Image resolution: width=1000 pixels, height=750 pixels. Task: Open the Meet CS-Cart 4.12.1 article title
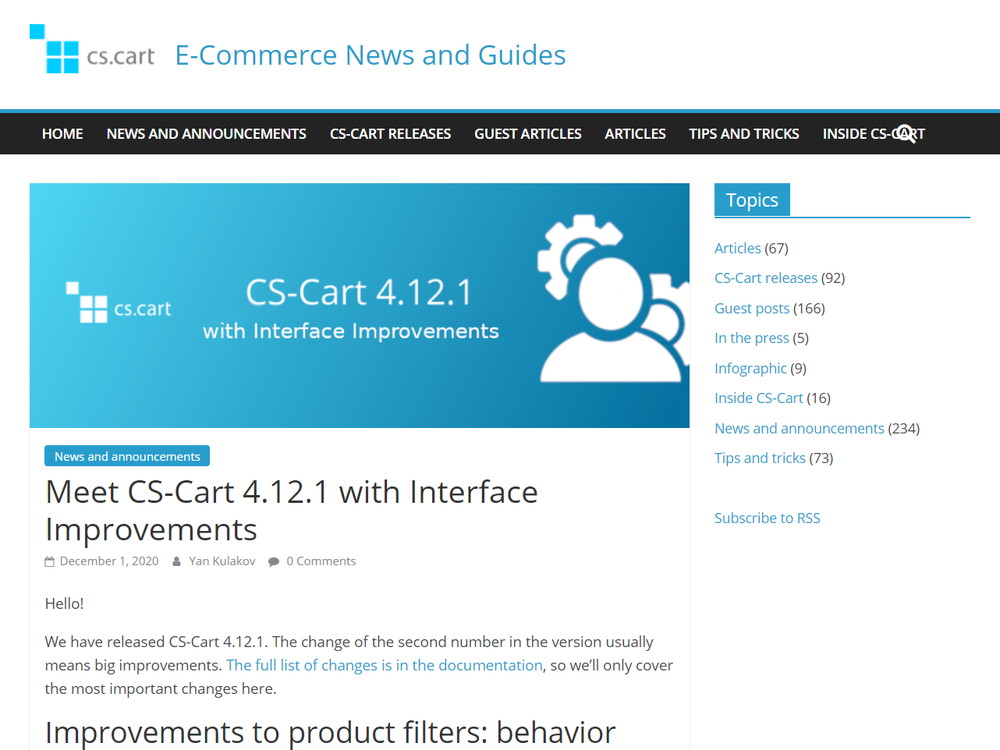[x=291, y=510]
